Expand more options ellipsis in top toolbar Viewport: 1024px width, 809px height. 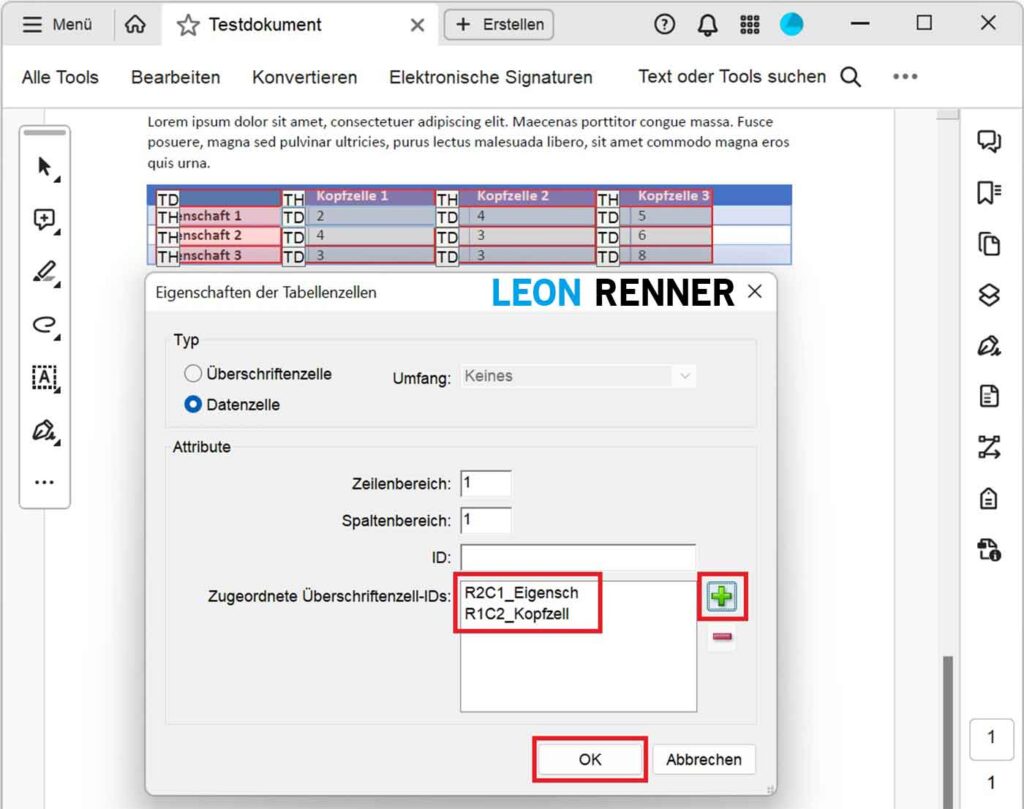[904, 77]
